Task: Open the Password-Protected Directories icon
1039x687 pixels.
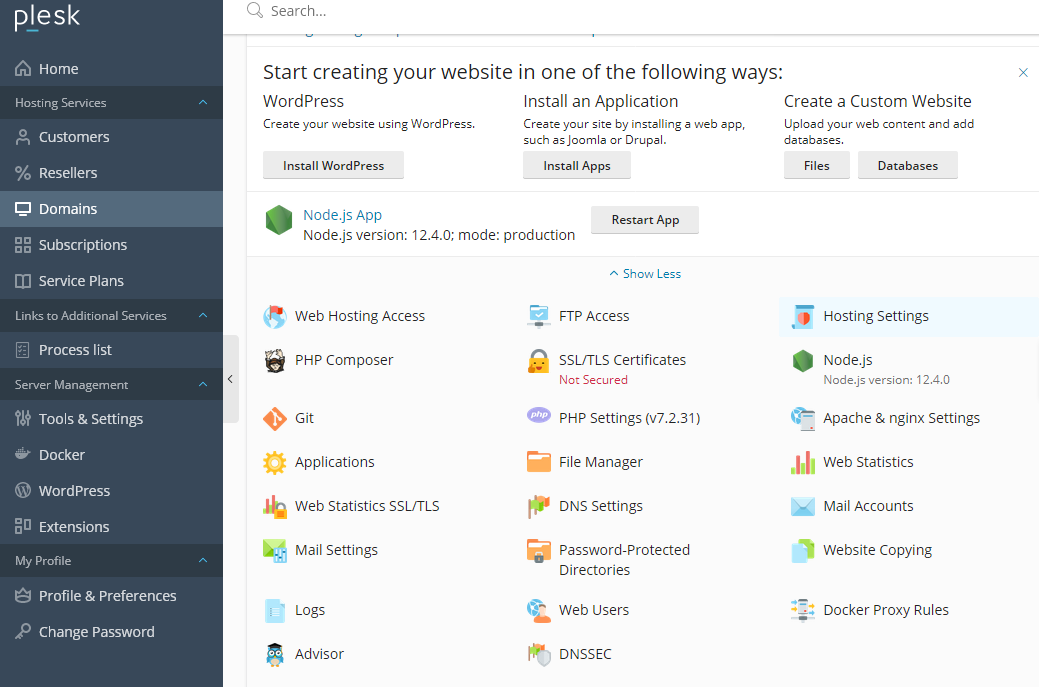Action: pyautogui.click(x=539, y=551)
